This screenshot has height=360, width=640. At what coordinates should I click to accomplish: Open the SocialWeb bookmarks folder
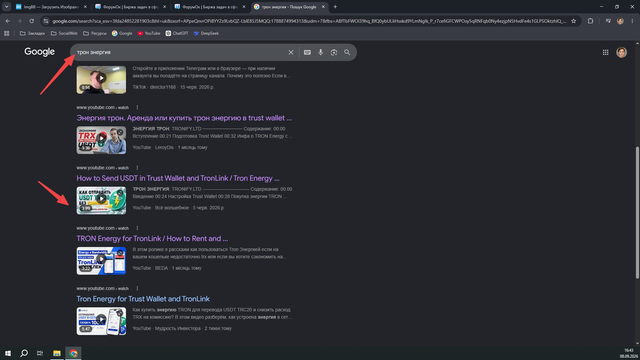(x=64, y=33)
